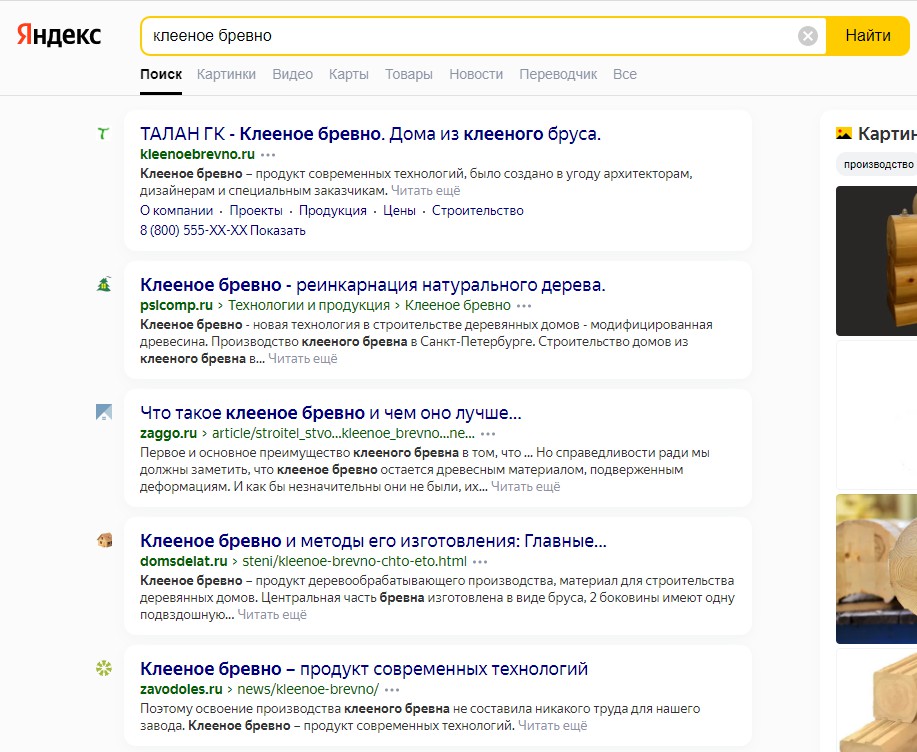Open result 'Что такое клееное бревно и чем оно лучше'
The height and width of the screenshot is (752, 917).
(330, 413)
